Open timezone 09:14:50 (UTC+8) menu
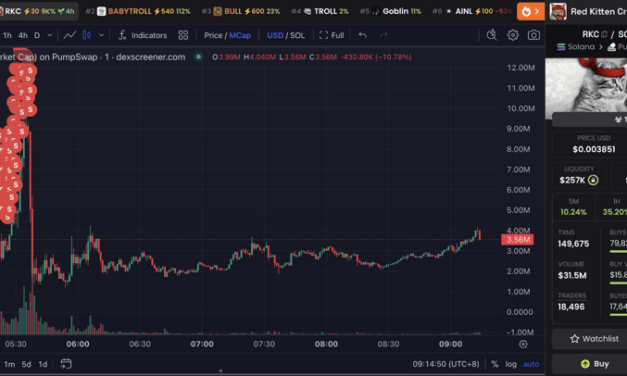This screenshot has width=627, height=376. point(446,364)
